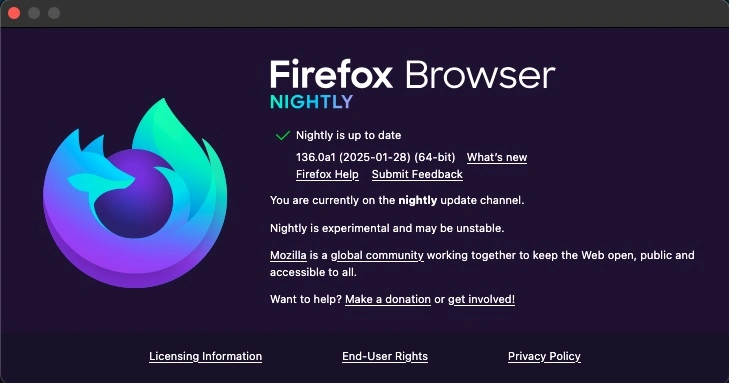Click the Firefox Nightly logo
Viewport: 729px width, 383px height.
click(135, 193)
